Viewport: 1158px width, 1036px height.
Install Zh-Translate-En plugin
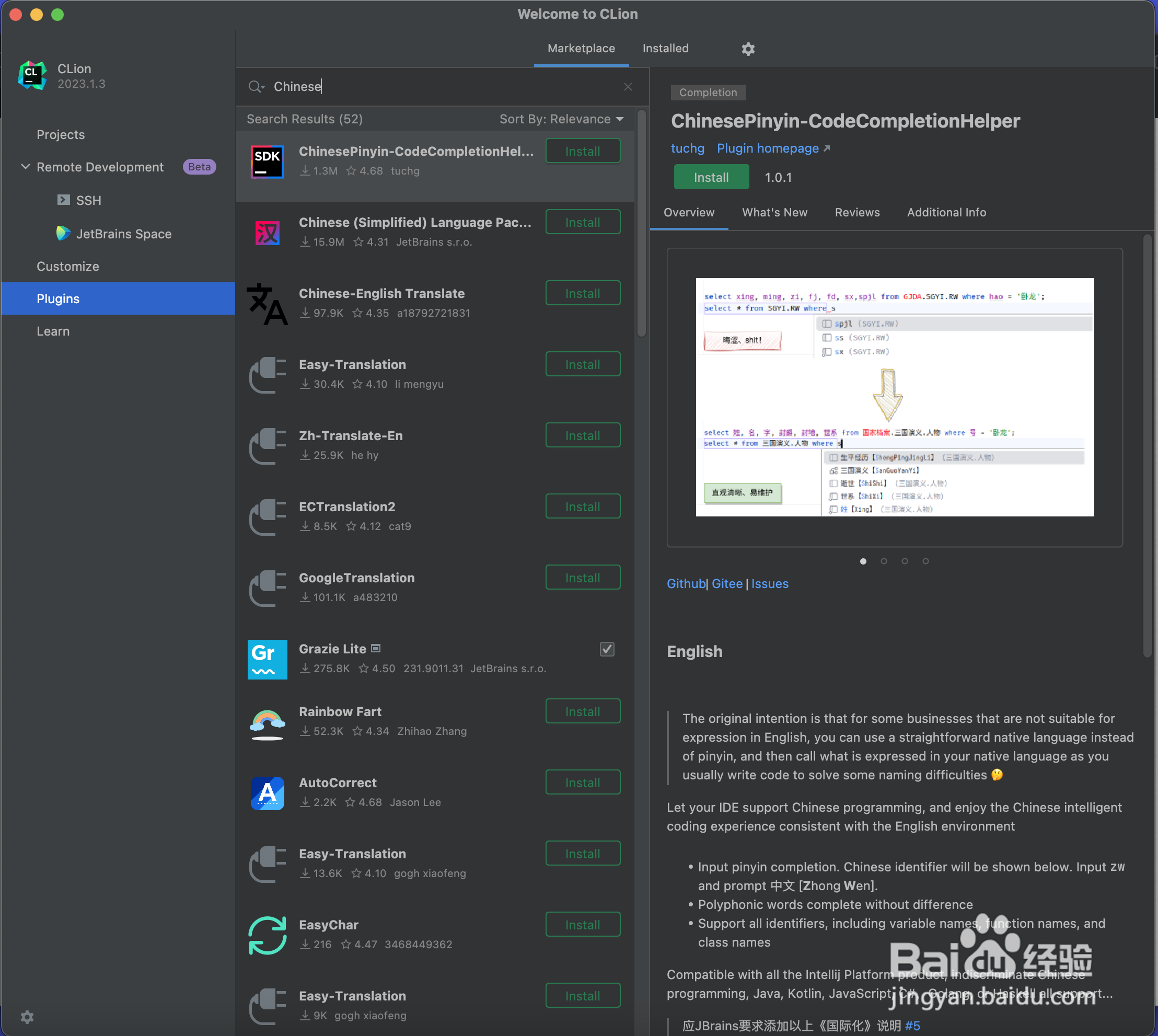tap(583, 436)
